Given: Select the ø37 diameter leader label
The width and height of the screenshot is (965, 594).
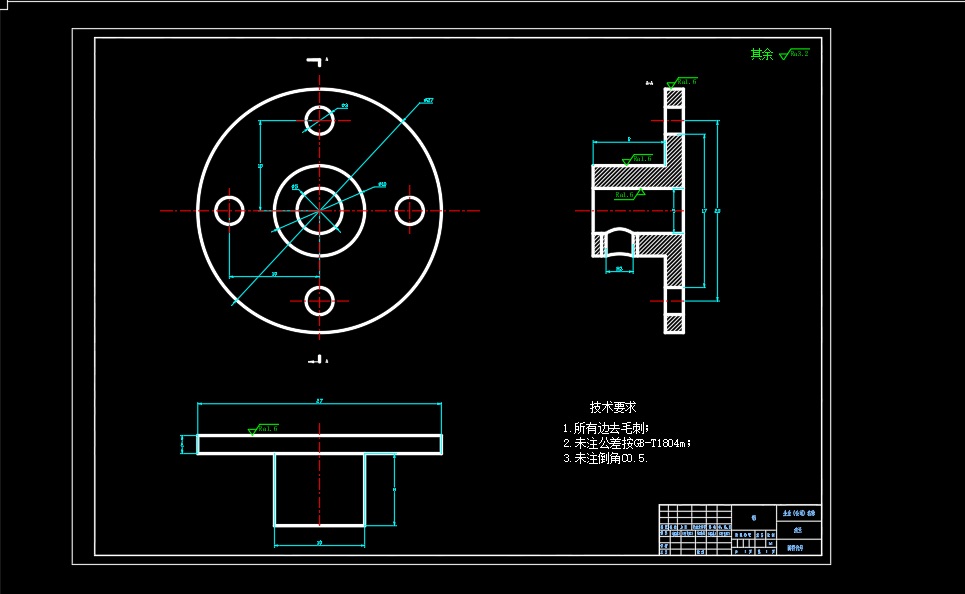Looking at the screenshot, I should [428, 100].
